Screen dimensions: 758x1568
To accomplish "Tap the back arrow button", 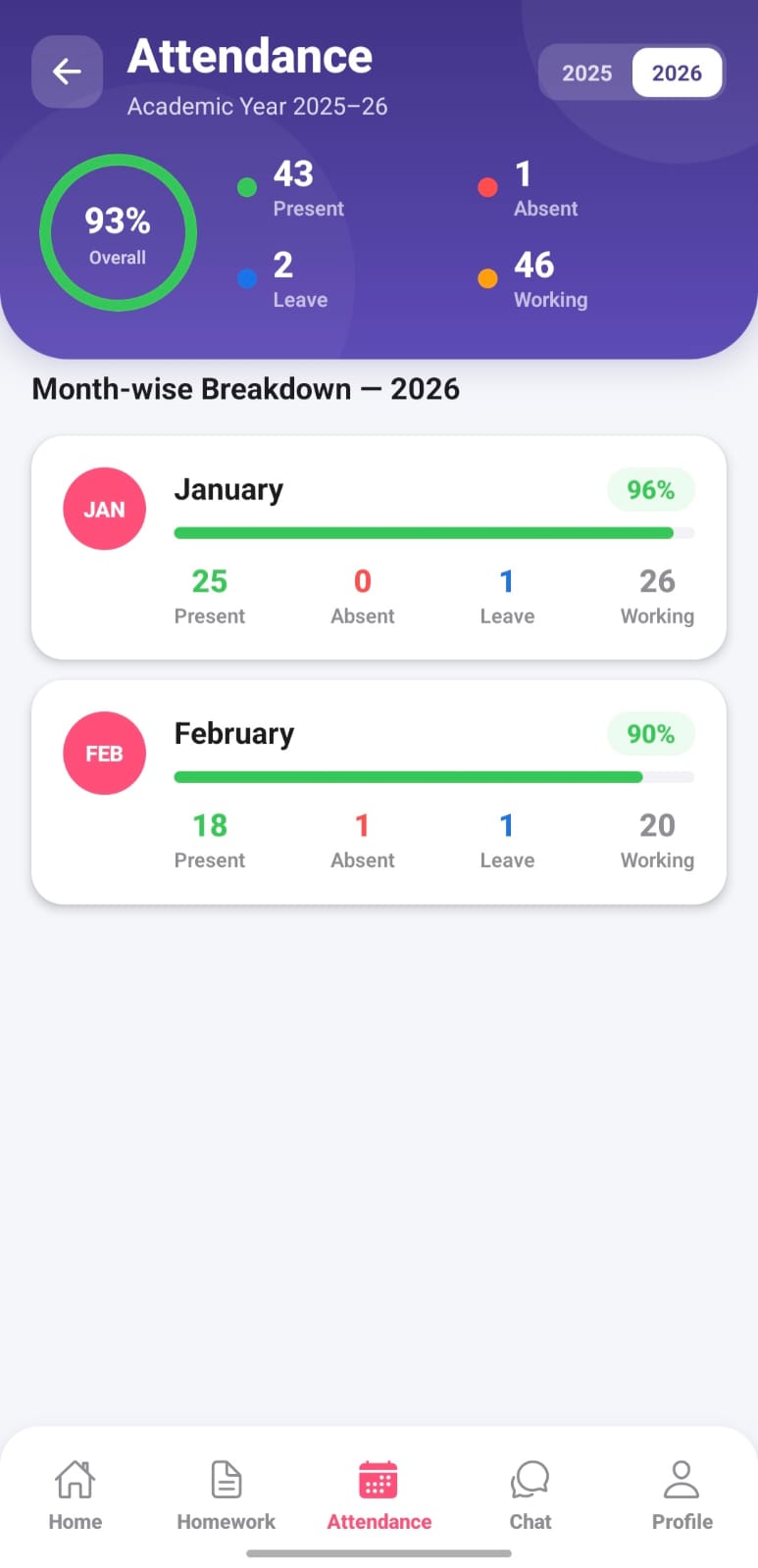I will pos(67,72).
